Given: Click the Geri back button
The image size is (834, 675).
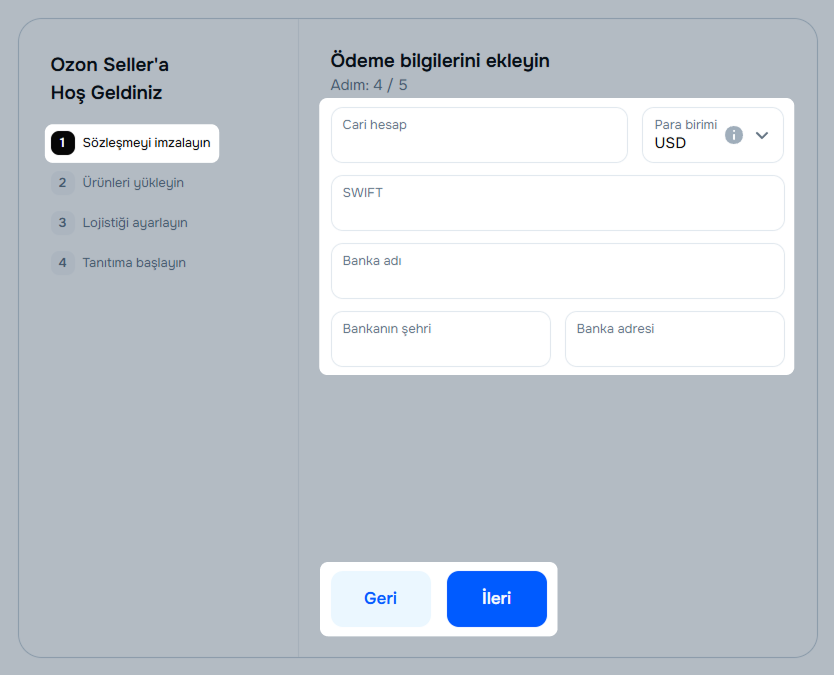Looking at the screenshot, I should 381,599.
